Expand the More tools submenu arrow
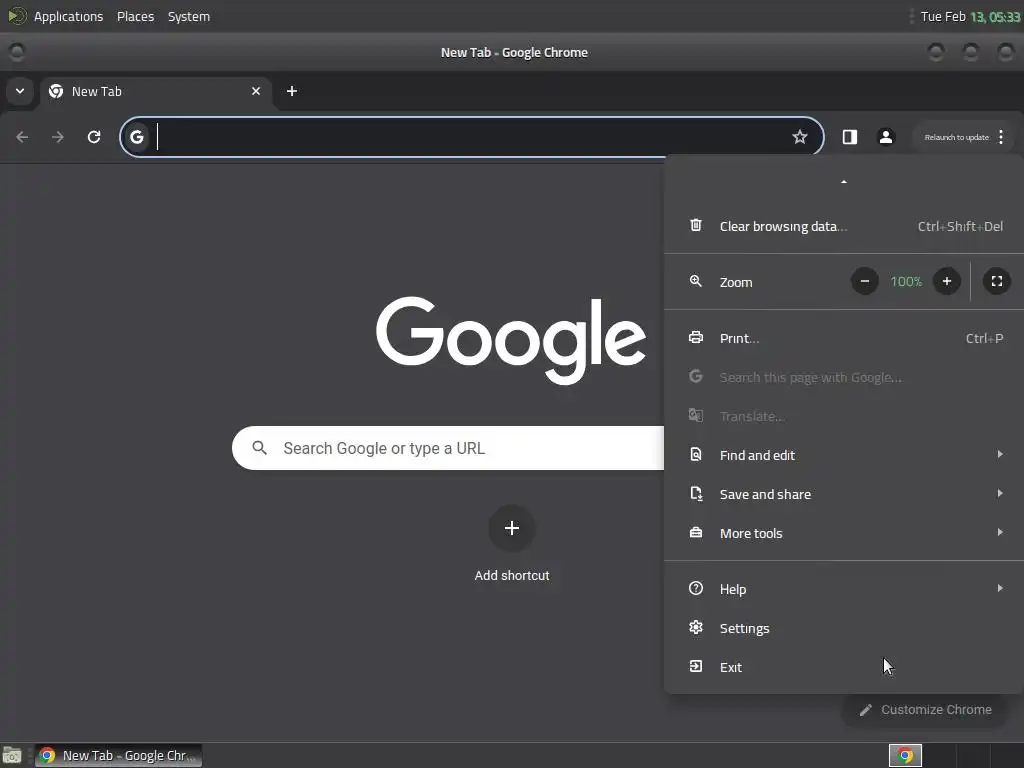Image resolution: width=1024 pixels, height=768 pixels. point(1000,533)
